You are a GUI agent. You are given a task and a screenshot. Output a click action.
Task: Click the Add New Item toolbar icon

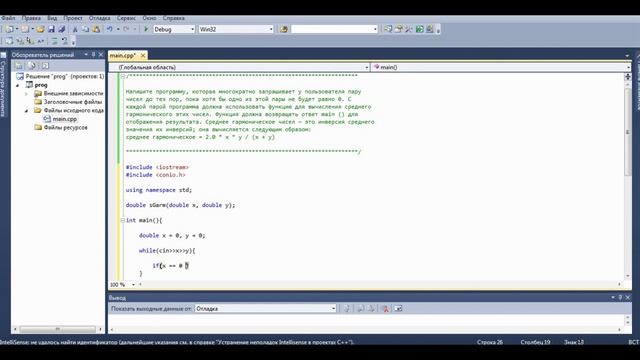[25, 29]
